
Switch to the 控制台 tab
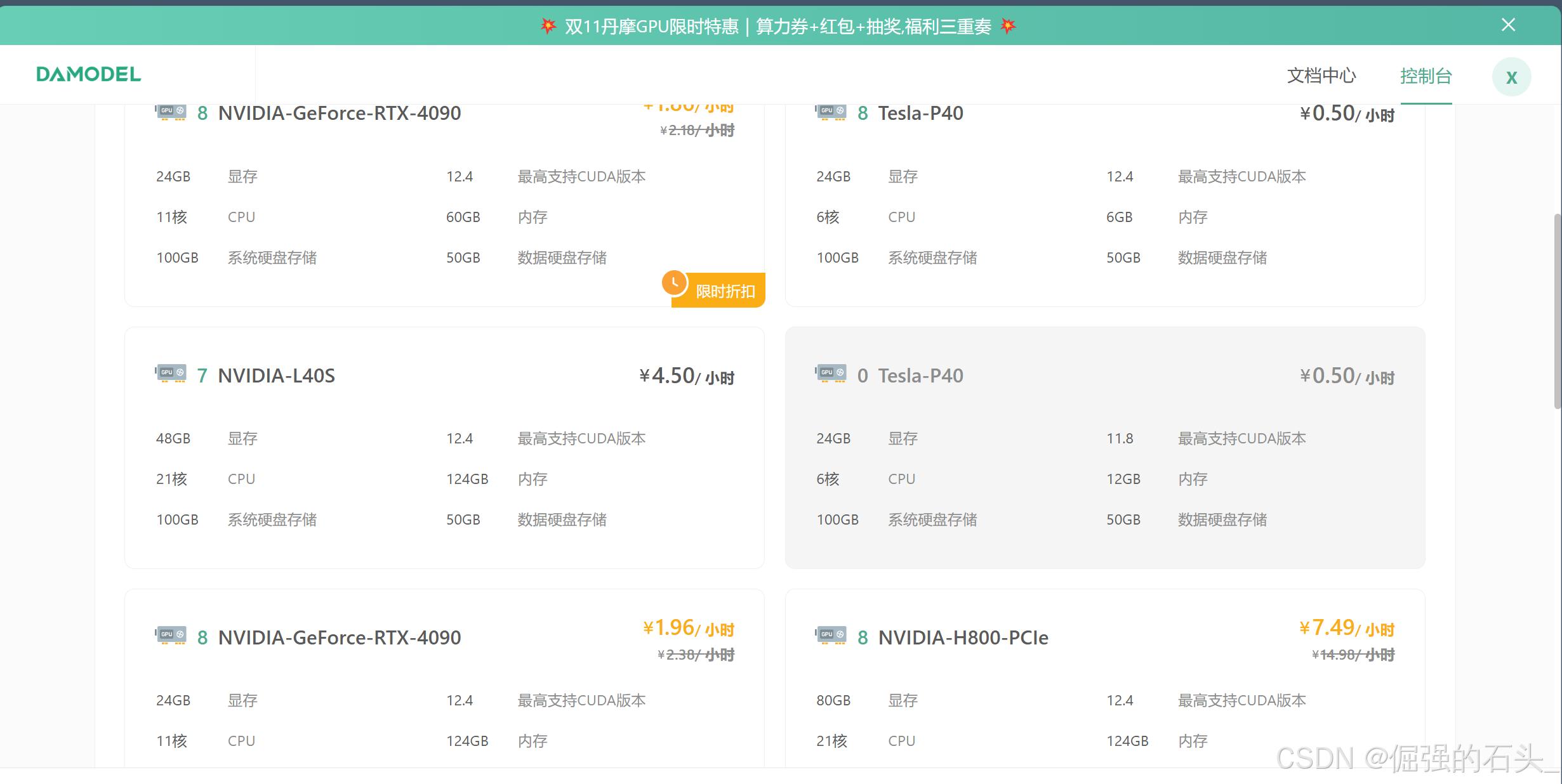(1426, 76)
